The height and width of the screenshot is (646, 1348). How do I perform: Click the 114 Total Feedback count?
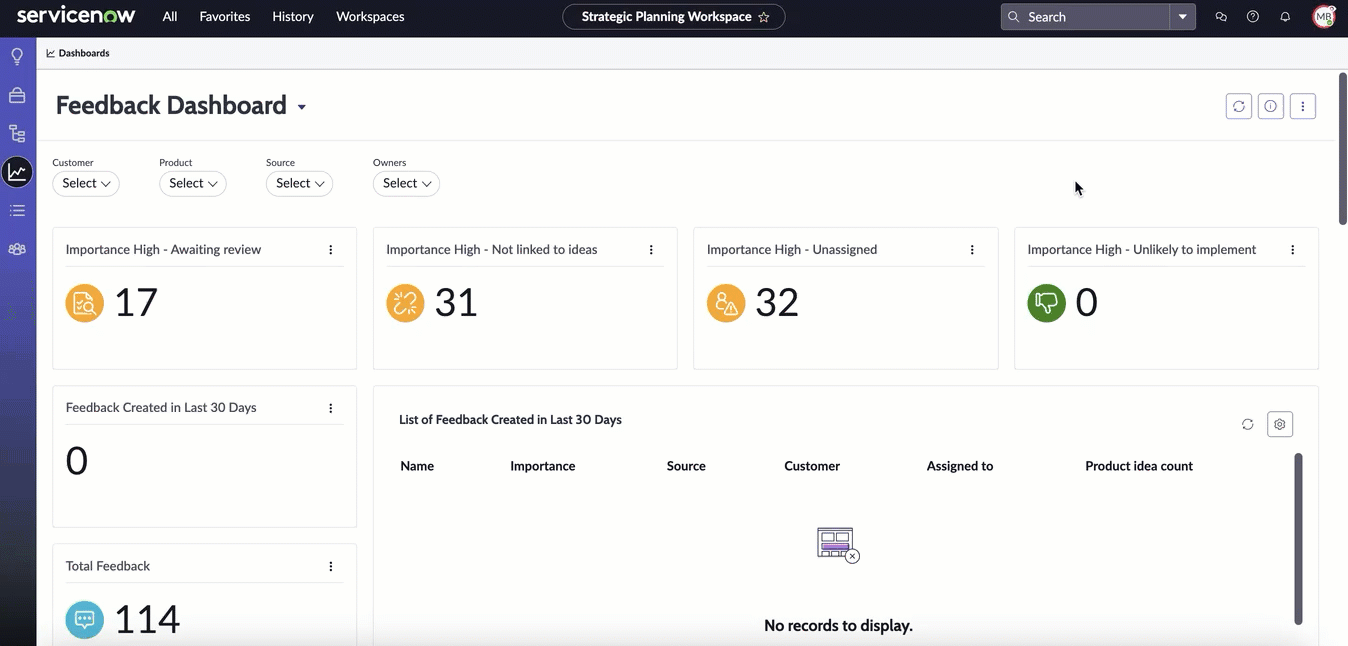click(x=147, y=620)
